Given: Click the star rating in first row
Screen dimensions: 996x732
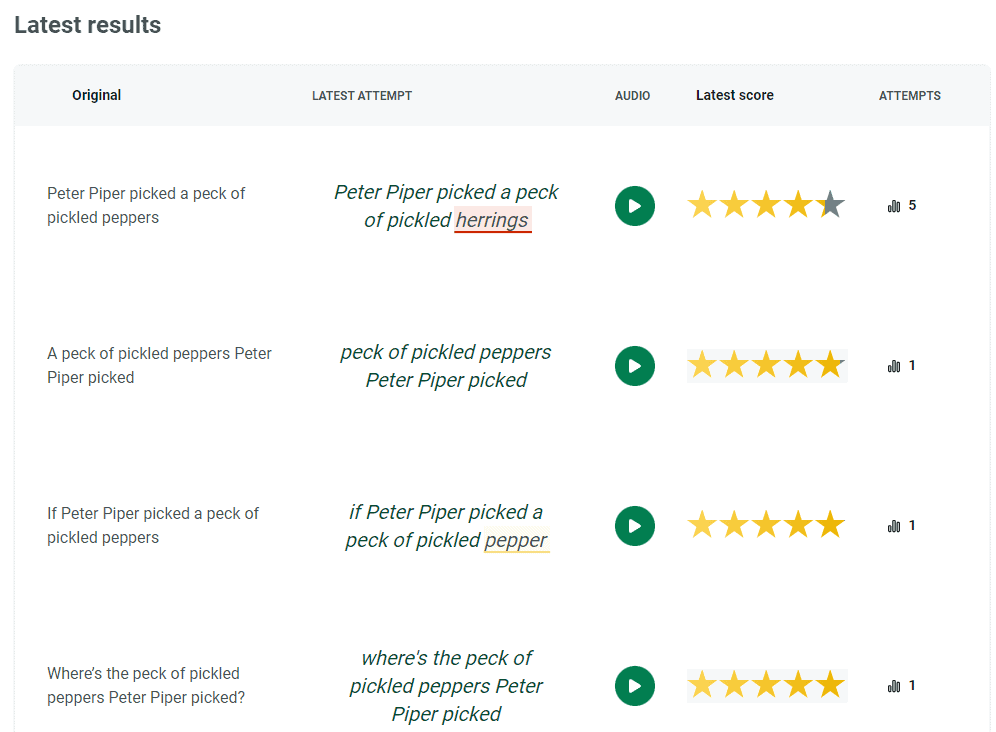Looking at the screenshot, I should 766,206.
